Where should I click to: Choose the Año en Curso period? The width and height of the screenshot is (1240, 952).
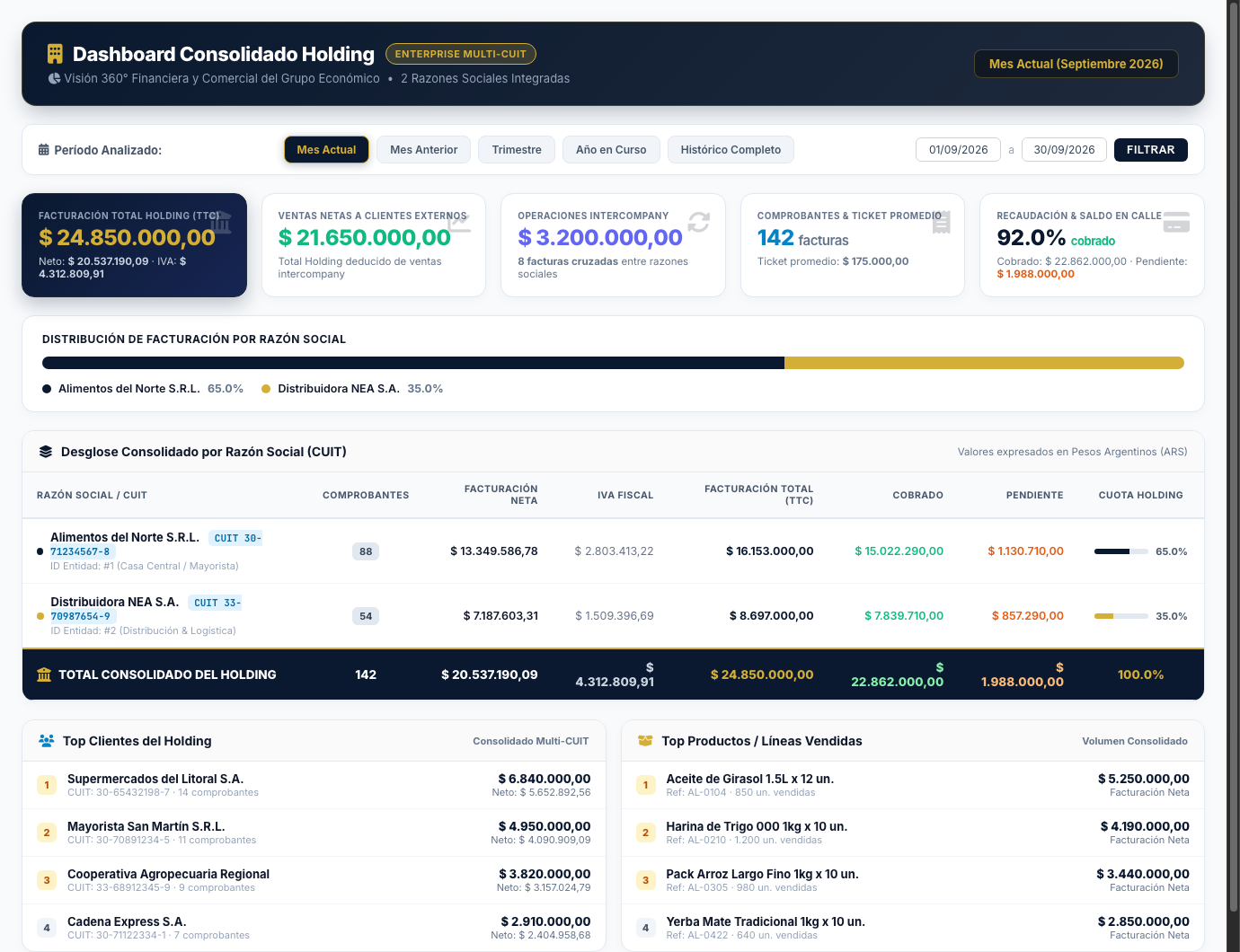coord(611,150)
